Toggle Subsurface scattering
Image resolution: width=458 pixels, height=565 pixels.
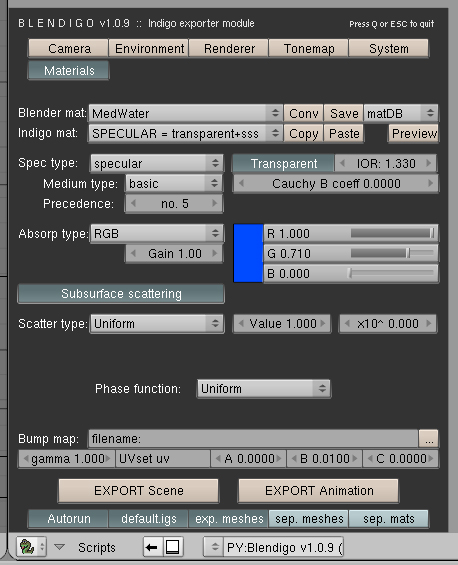tap(121, 294)
